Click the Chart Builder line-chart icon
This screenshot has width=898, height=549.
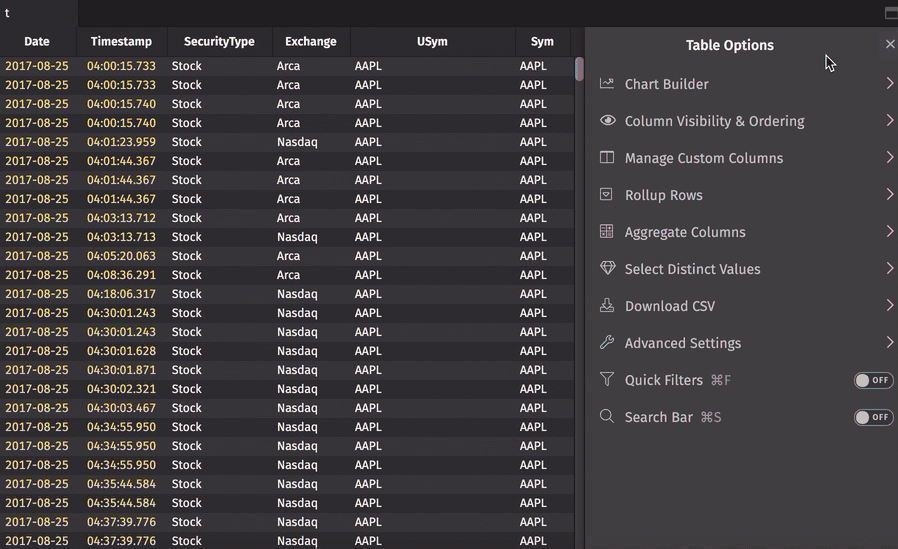(x=606, y=84)
